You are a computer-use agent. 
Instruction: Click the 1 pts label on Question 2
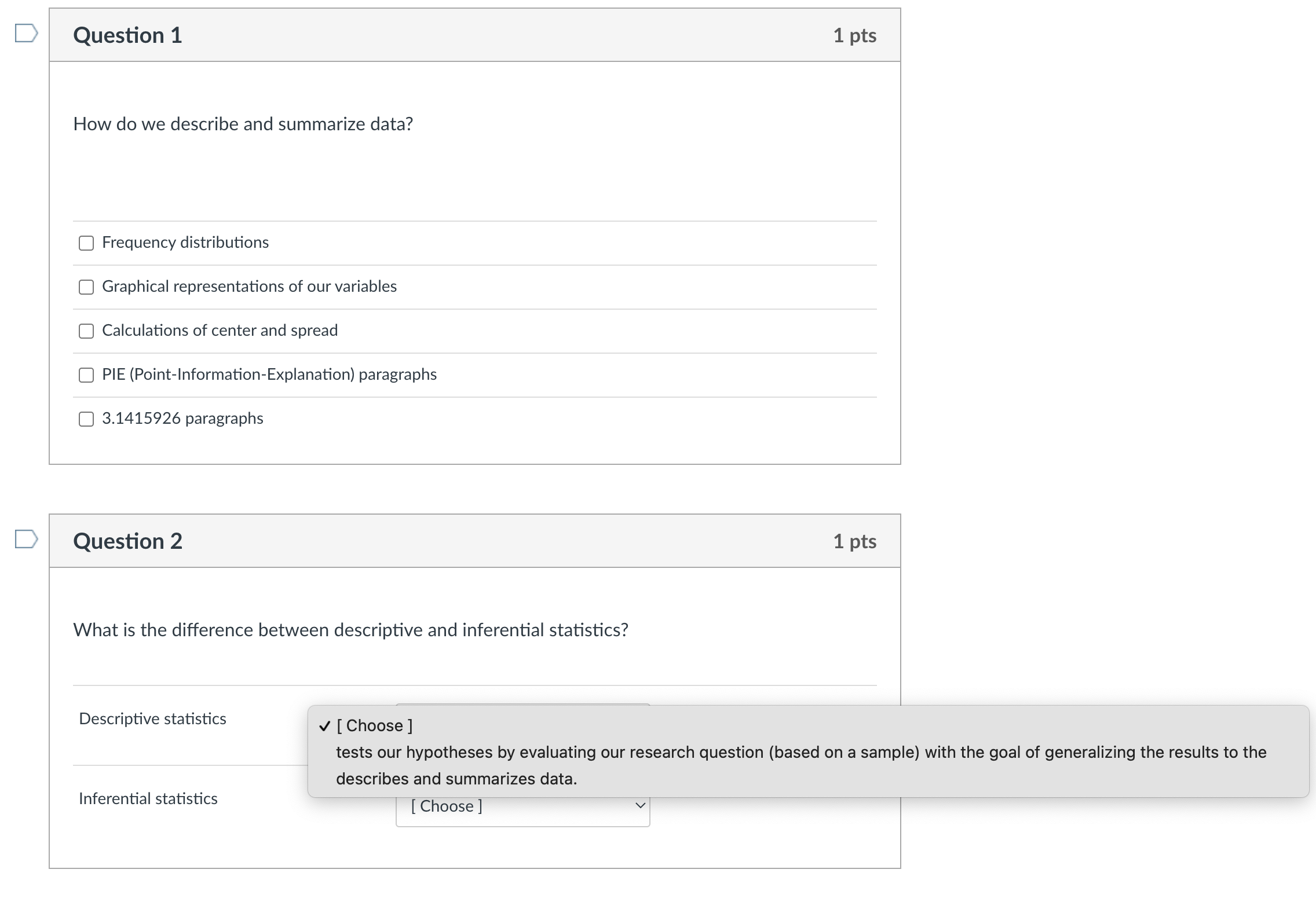click(854, 541)
